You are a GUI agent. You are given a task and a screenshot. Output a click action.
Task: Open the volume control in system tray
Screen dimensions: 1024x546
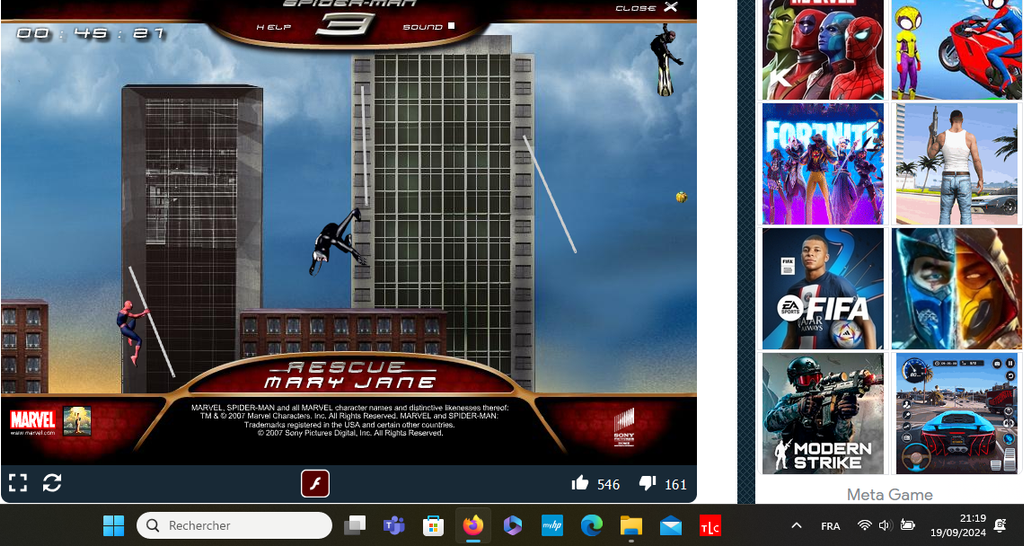(x=885, y=525)
